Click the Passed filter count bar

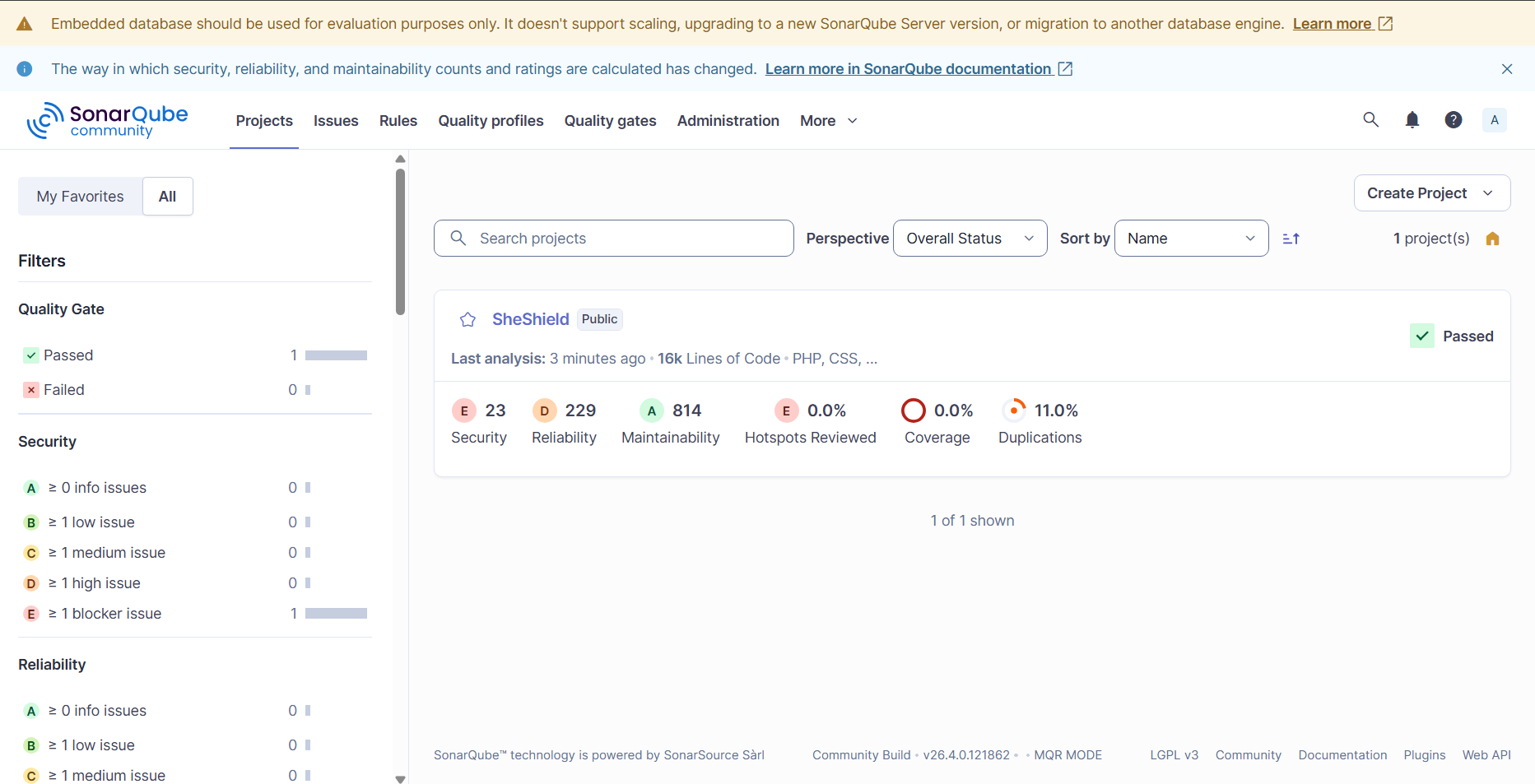point(336,355)
